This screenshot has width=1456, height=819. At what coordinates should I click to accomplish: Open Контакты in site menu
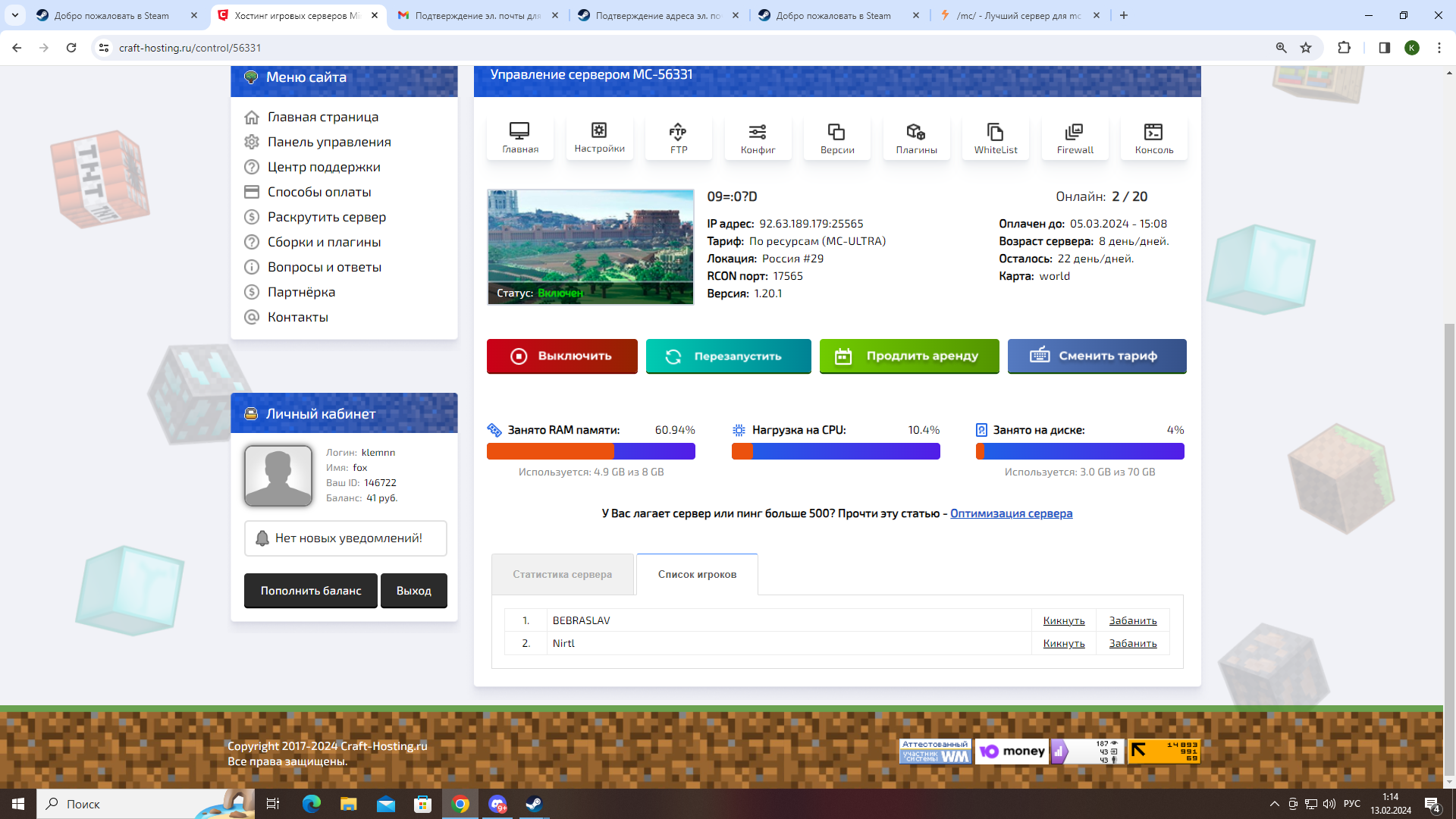click(297, 317)
